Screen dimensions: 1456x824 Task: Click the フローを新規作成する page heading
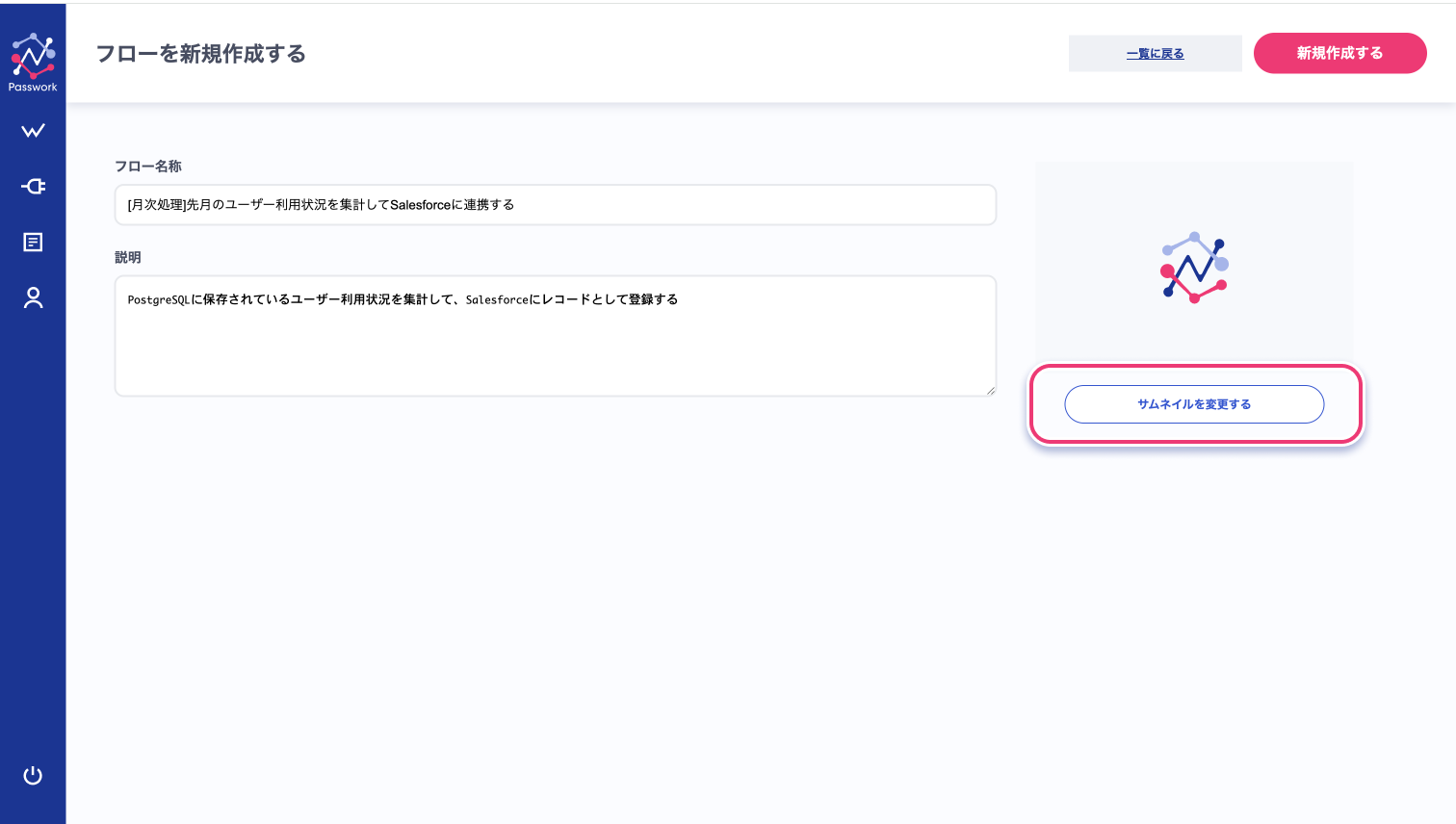(x=201, y=54)
